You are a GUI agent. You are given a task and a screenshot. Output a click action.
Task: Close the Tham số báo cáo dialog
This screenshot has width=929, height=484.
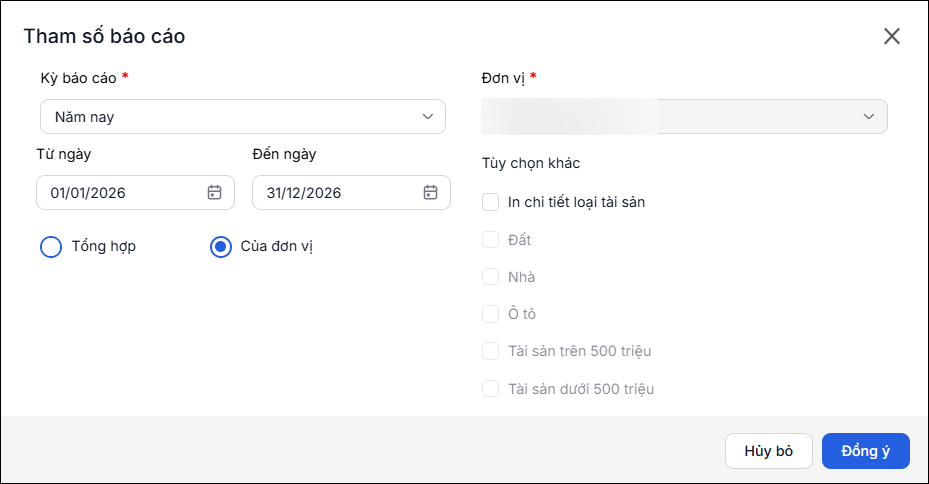click(x=892, y=36)
